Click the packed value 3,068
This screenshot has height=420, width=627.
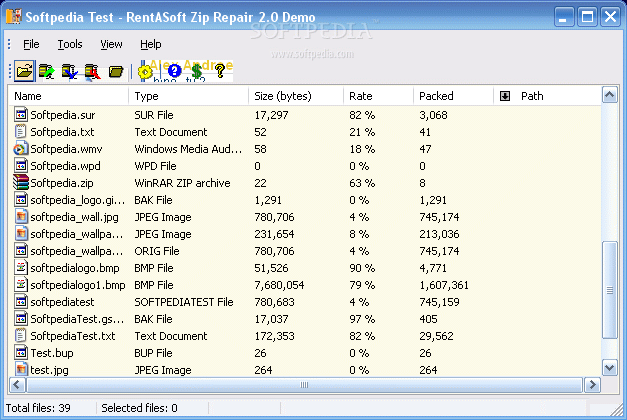[x=433, y=115]
